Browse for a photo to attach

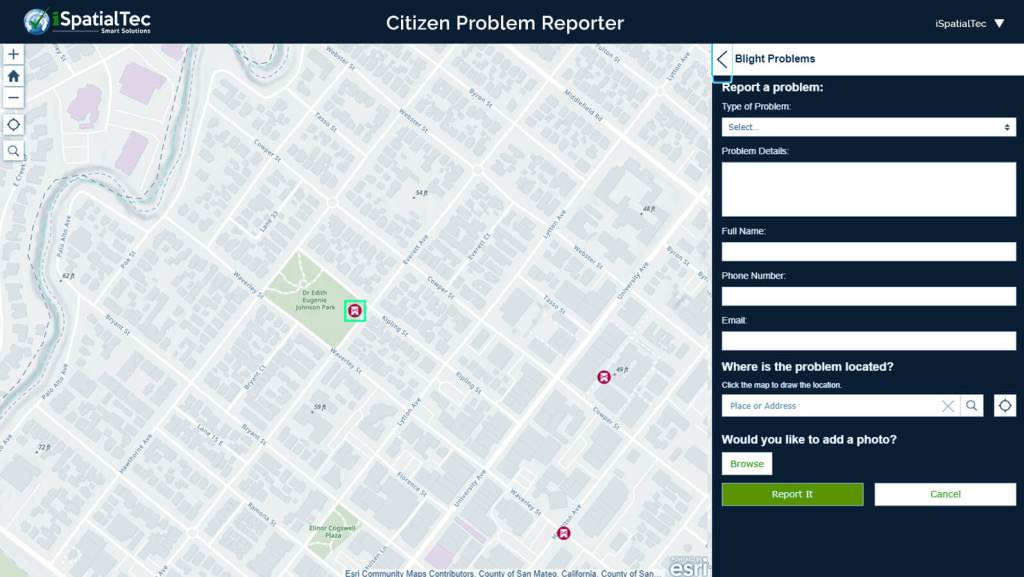pyautogui.click(x=746, y=464)
